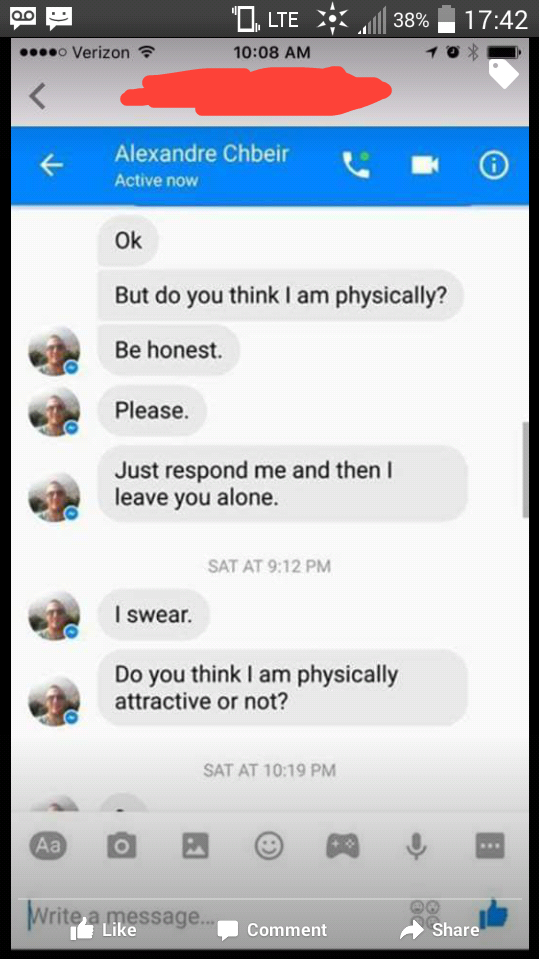
Task: Tap the microphone to record voice message
Action: 417,846
